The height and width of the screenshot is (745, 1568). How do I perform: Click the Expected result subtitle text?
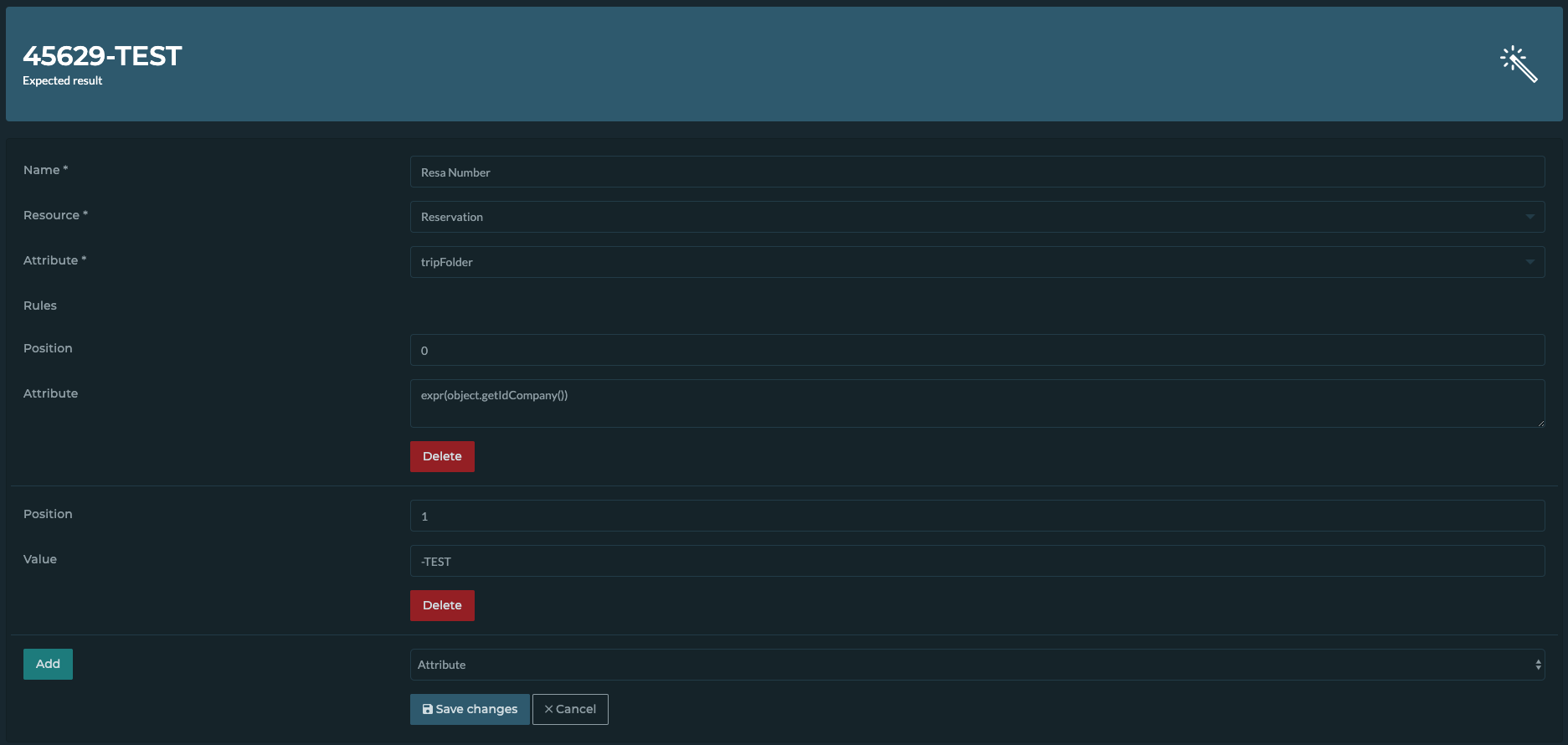coord(63,80)
